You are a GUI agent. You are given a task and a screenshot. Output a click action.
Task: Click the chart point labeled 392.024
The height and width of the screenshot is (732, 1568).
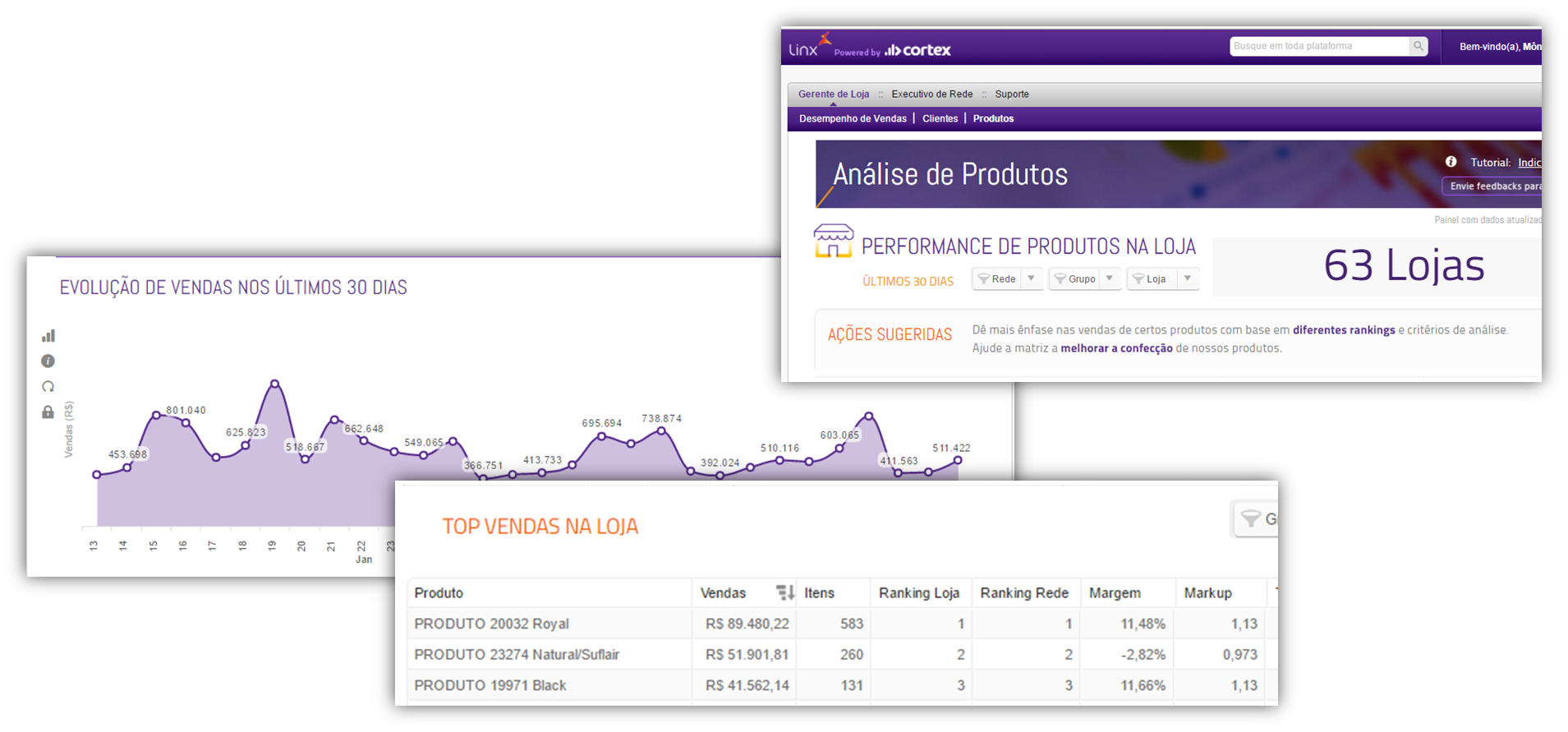[720, 476]
